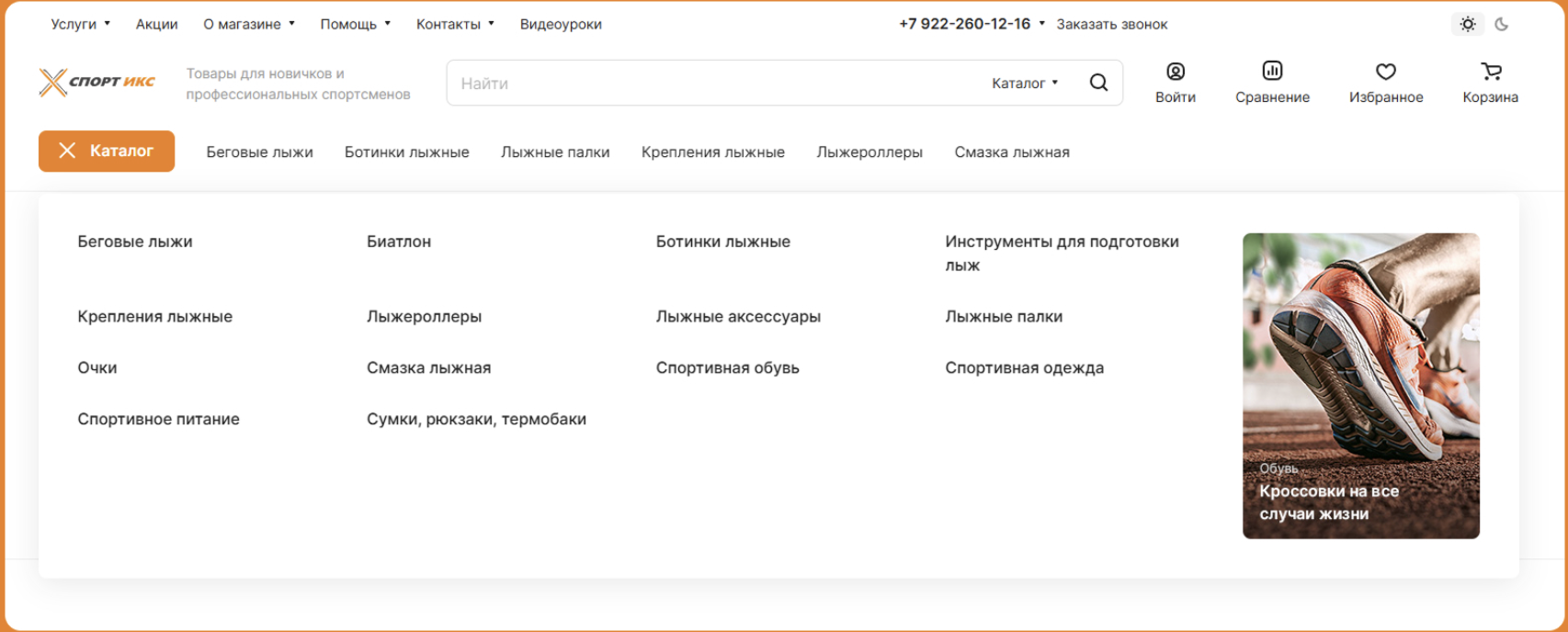1568x632 pixels.
Task: Switch to dark theme moon icon
Action: point(1502,25)
